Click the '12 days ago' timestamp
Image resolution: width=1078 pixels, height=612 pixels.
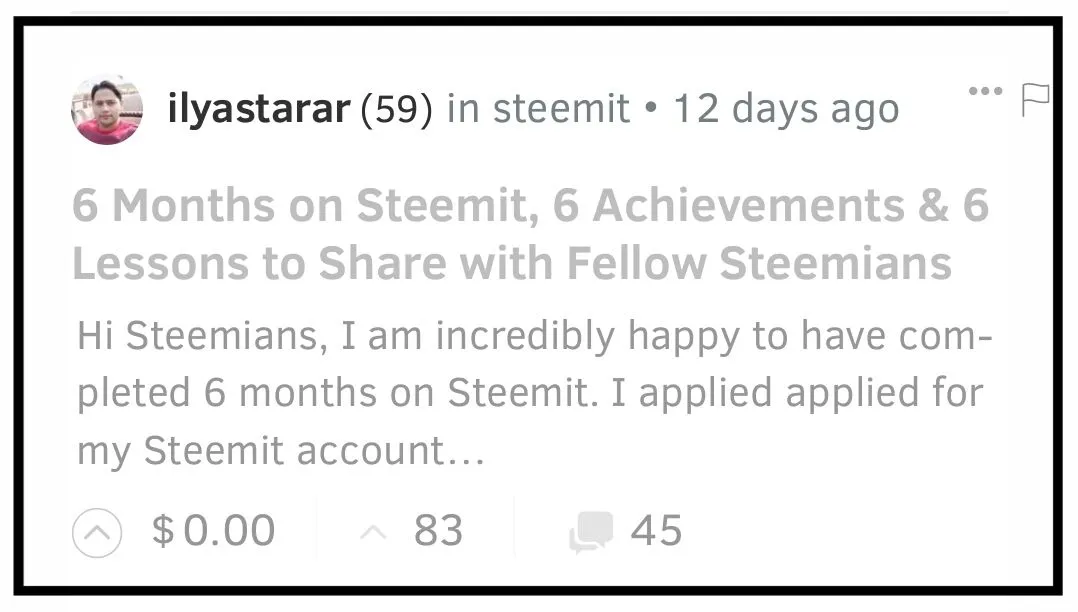click(786, 110)
